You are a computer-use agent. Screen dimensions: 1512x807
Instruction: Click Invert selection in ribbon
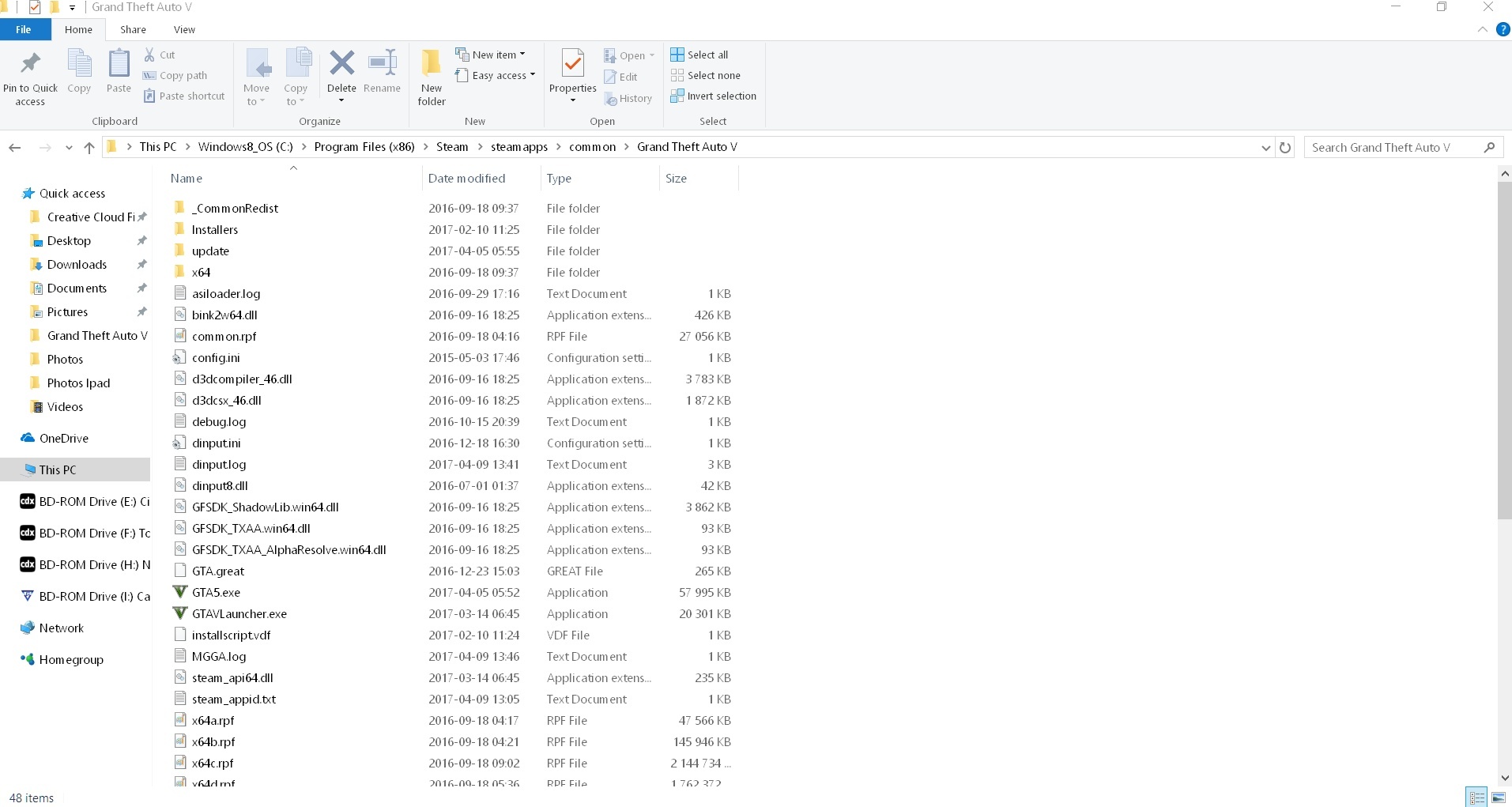click(714, 96)
